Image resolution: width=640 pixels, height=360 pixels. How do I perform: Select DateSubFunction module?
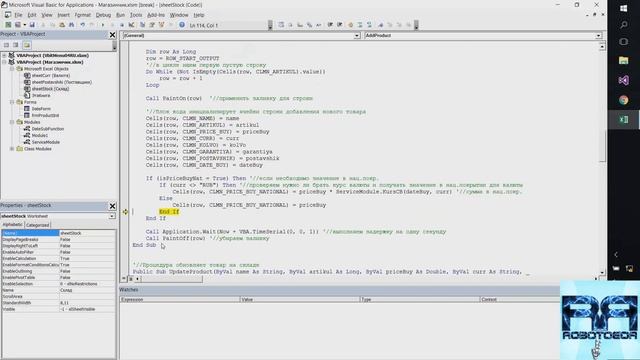48,129
